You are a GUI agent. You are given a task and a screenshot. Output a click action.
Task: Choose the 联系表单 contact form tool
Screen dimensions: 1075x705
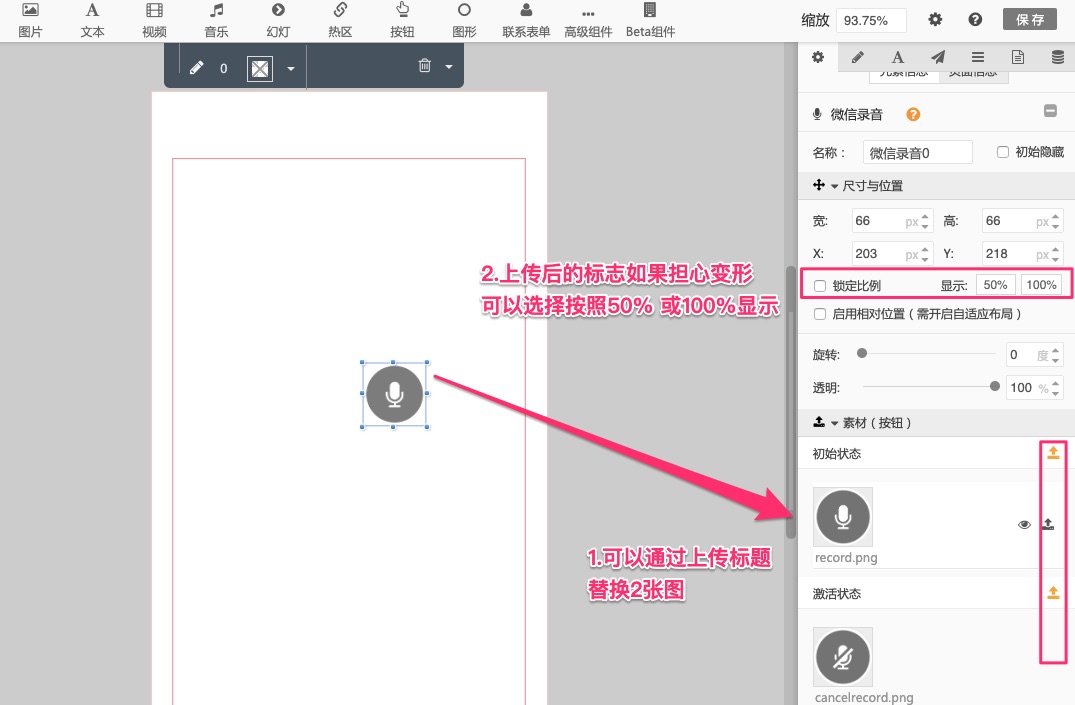526,19
